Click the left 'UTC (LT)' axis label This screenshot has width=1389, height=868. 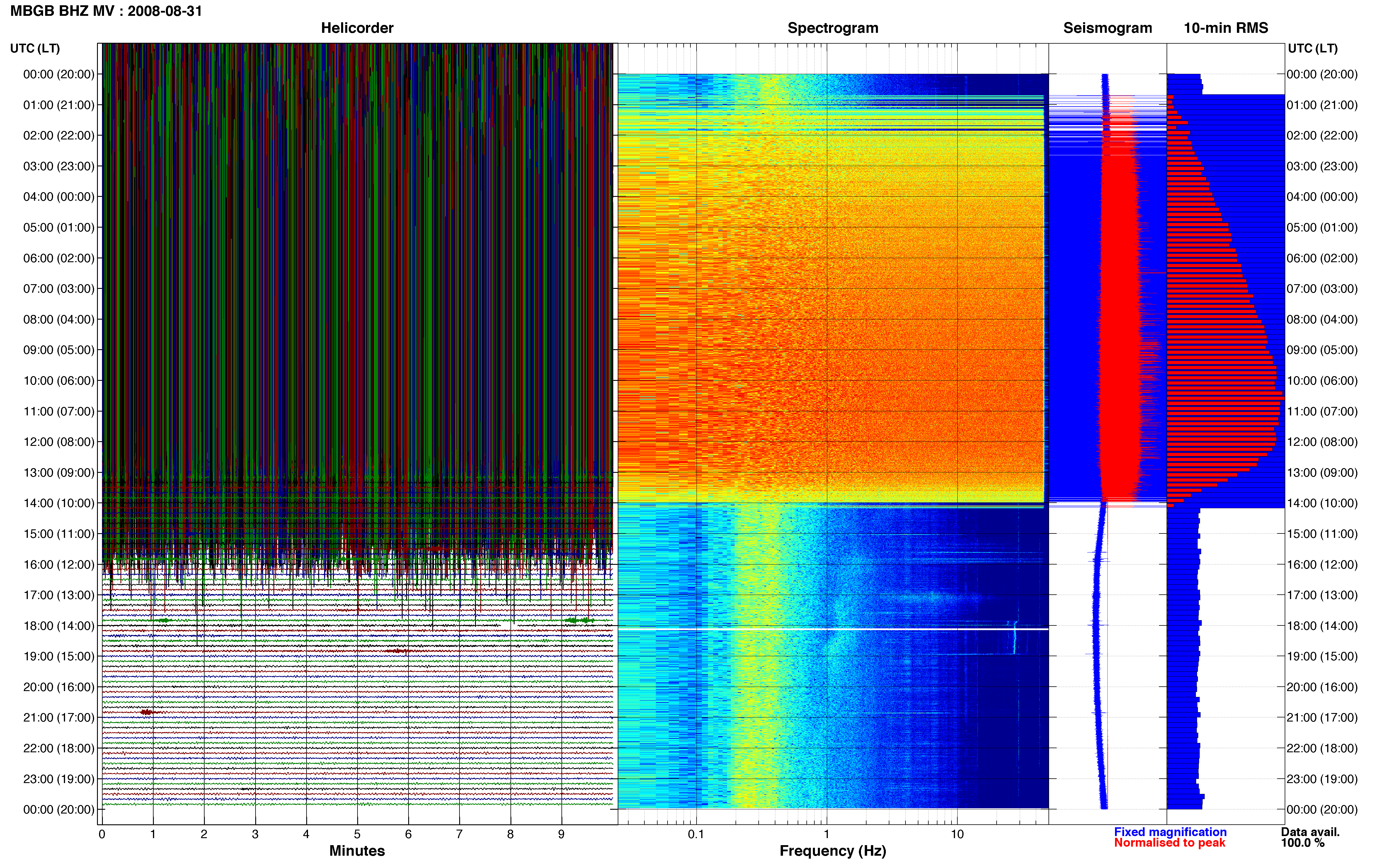click(35, 48)
